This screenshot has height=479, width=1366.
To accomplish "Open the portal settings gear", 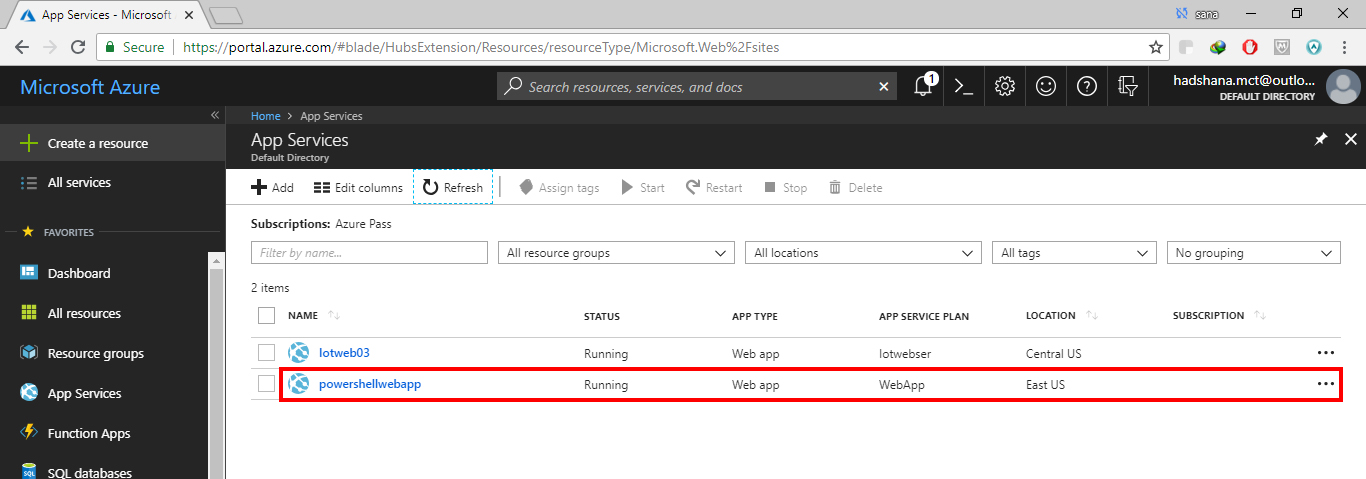I will click(1005, 87).
